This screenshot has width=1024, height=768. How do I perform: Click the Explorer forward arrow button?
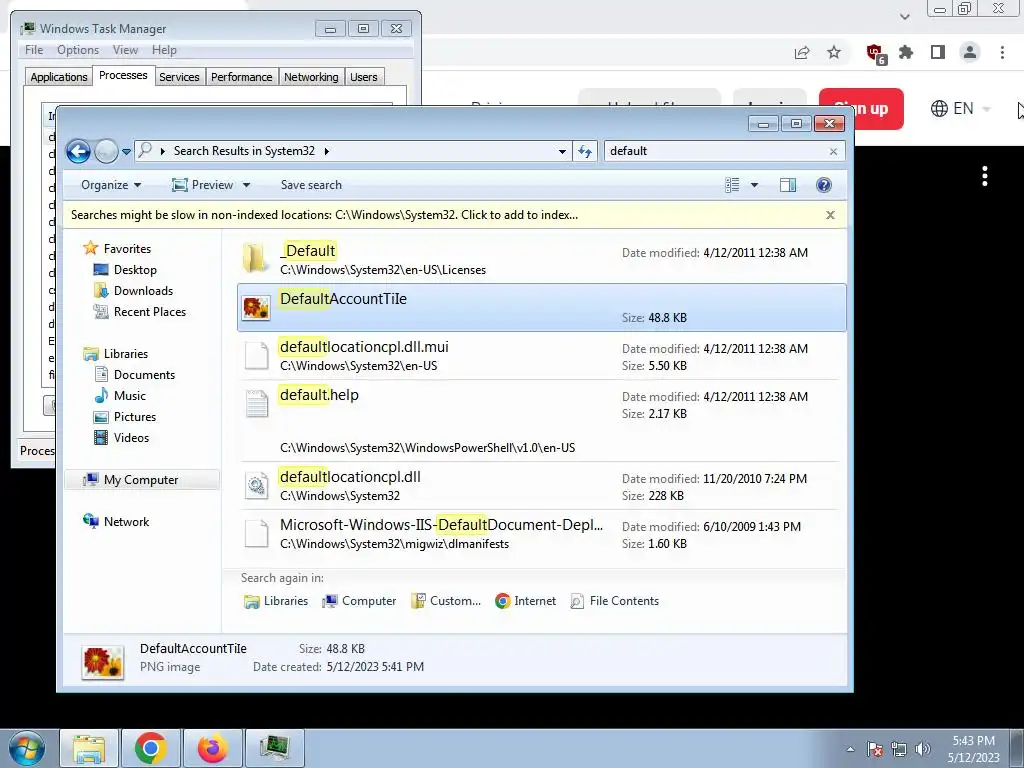(x=106, y=152)
